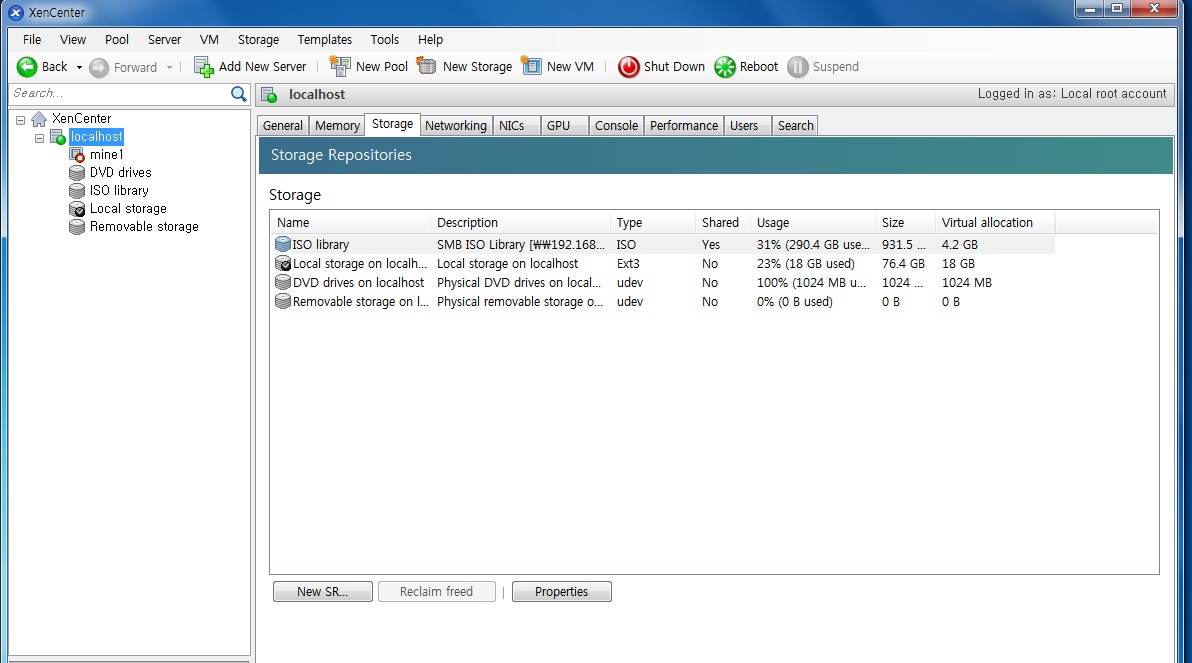Open the Storage menu
The image size is (1192, 663).
(x=258, y=40)
